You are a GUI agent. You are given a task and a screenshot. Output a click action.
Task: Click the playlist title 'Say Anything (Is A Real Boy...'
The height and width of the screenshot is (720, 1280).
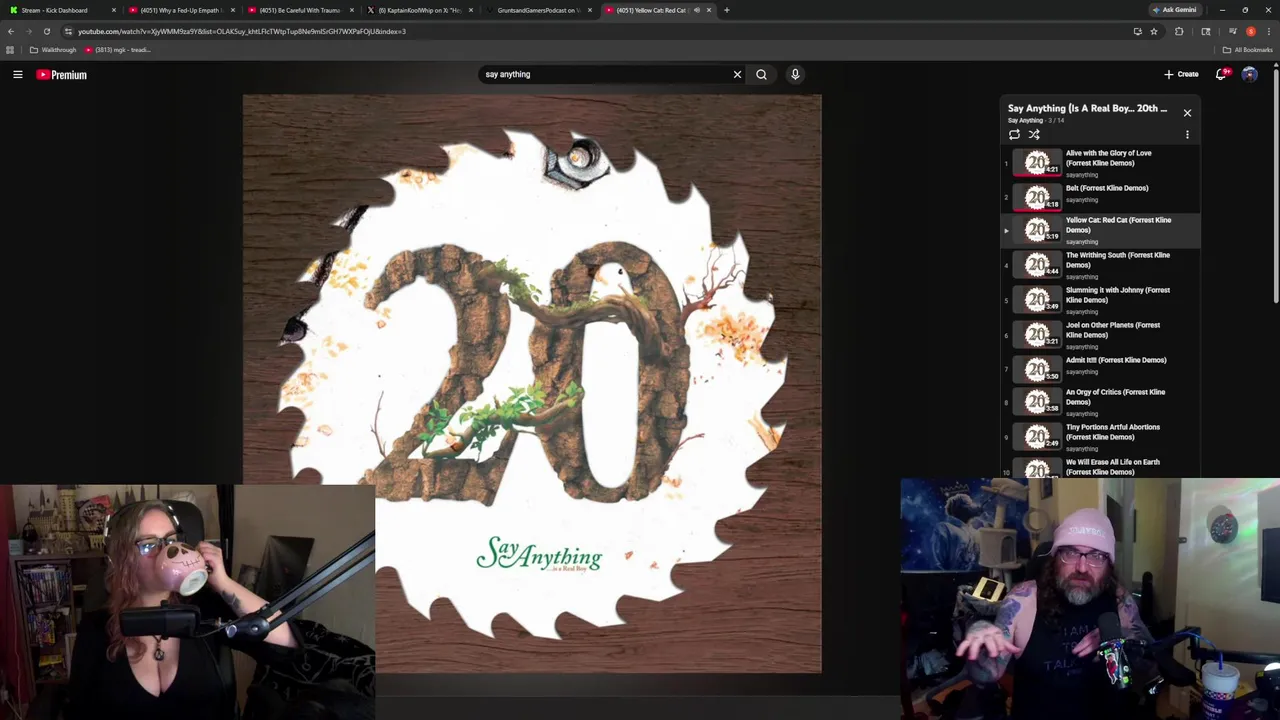pyautogui.click(x=1087, y=108)
